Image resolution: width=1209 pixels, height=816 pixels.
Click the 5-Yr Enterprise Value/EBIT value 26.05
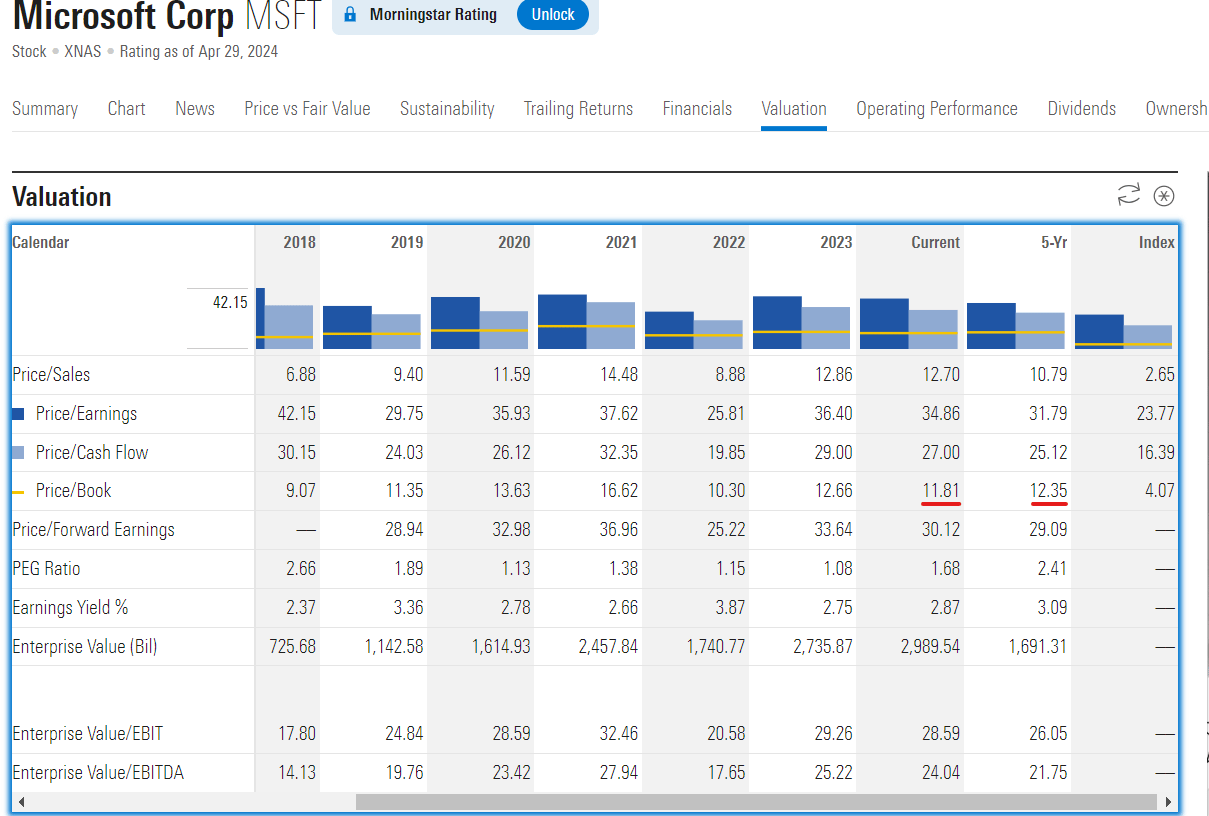tap(1048, 734)
